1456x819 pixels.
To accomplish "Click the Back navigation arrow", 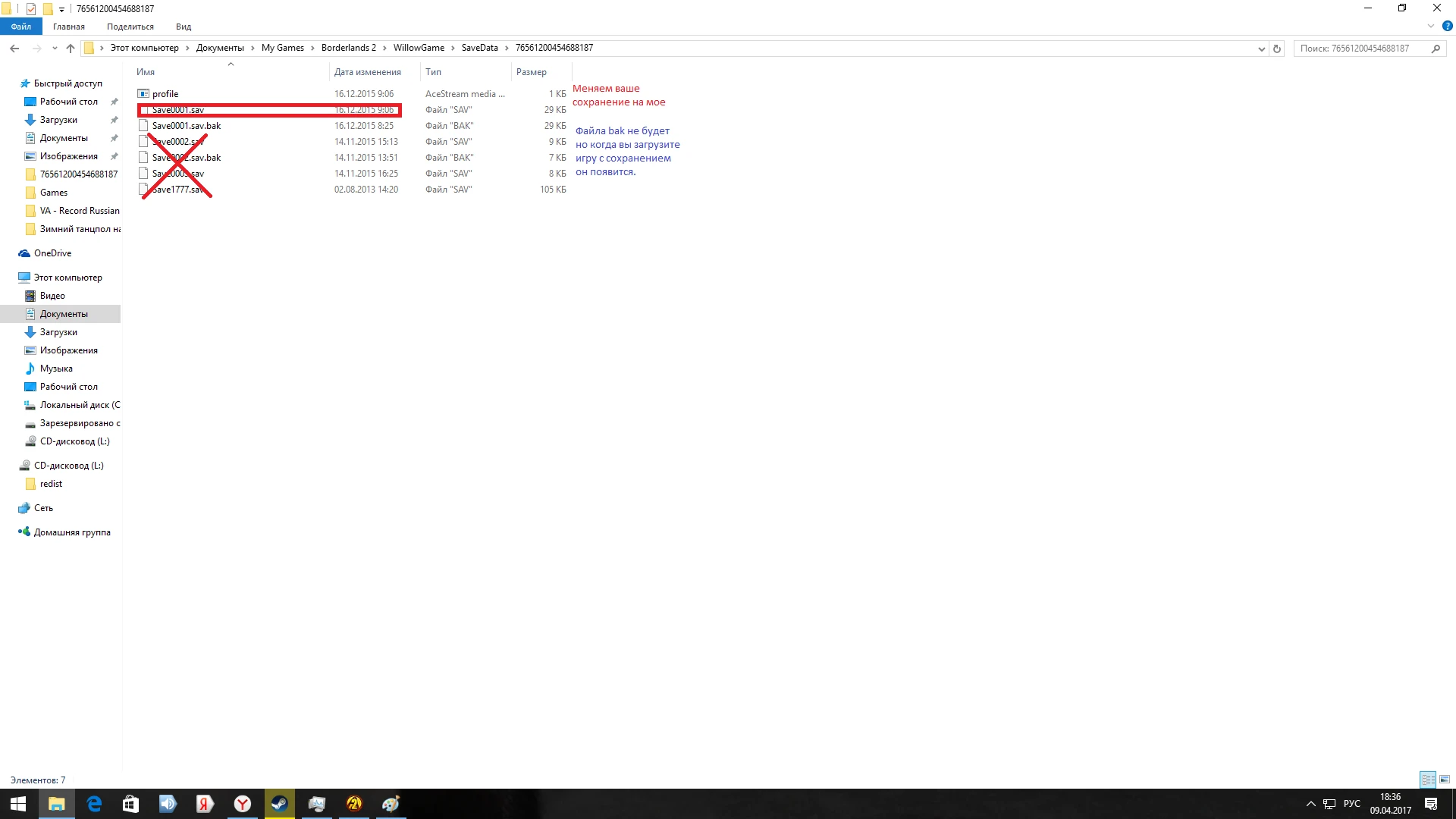I will (x=14, y=49).
